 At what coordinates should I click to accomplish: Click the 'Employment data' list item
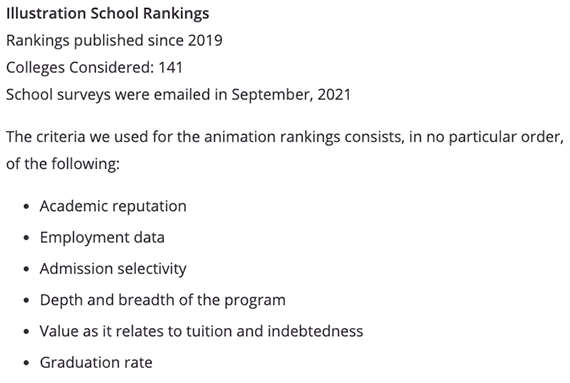pos(102,238)
